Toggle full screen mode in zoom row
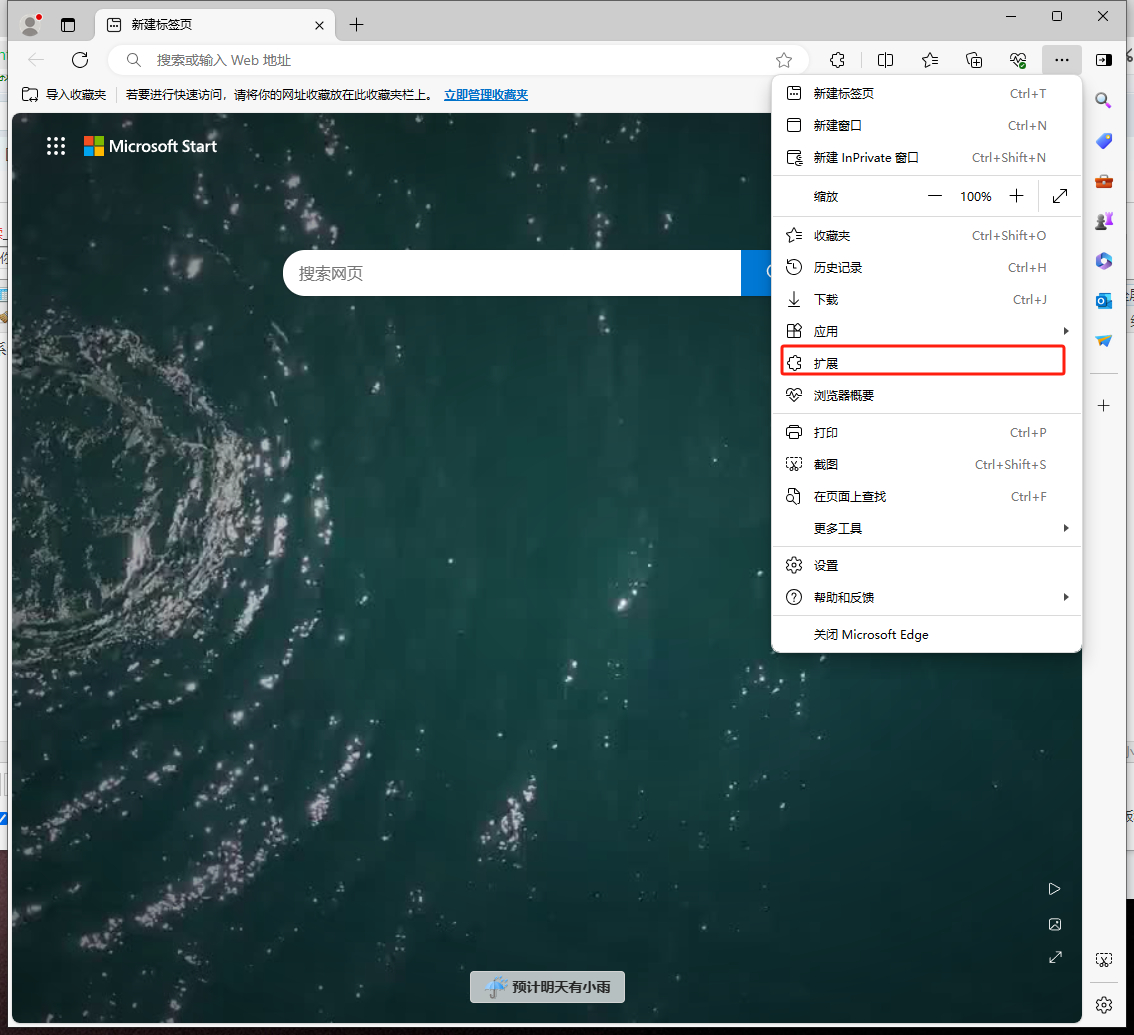The height and width of the screenshot is (1035, 1134). tap(1060, 196)
